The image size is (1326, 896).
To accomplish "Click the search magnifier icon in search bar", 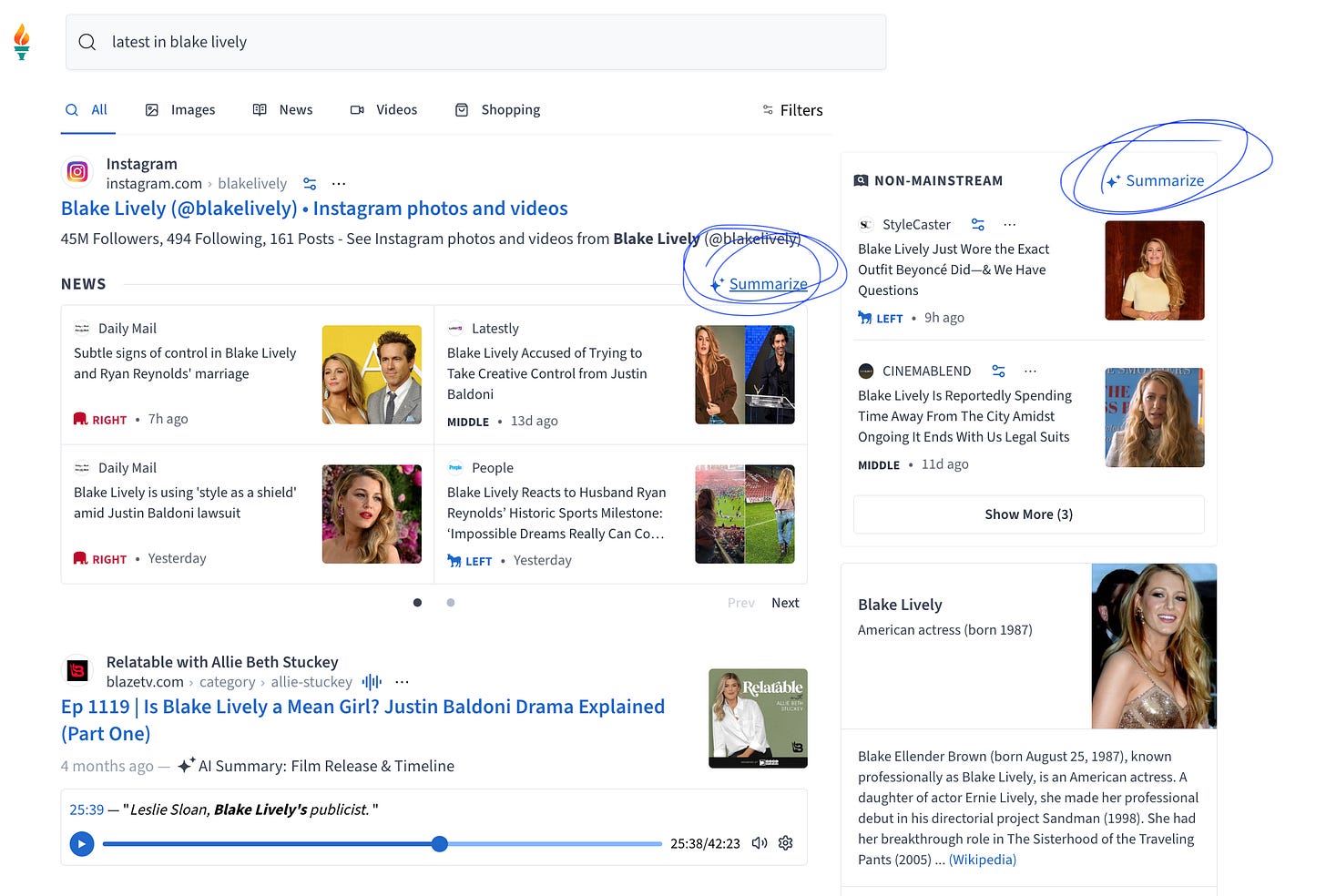I will pos(87,42).
